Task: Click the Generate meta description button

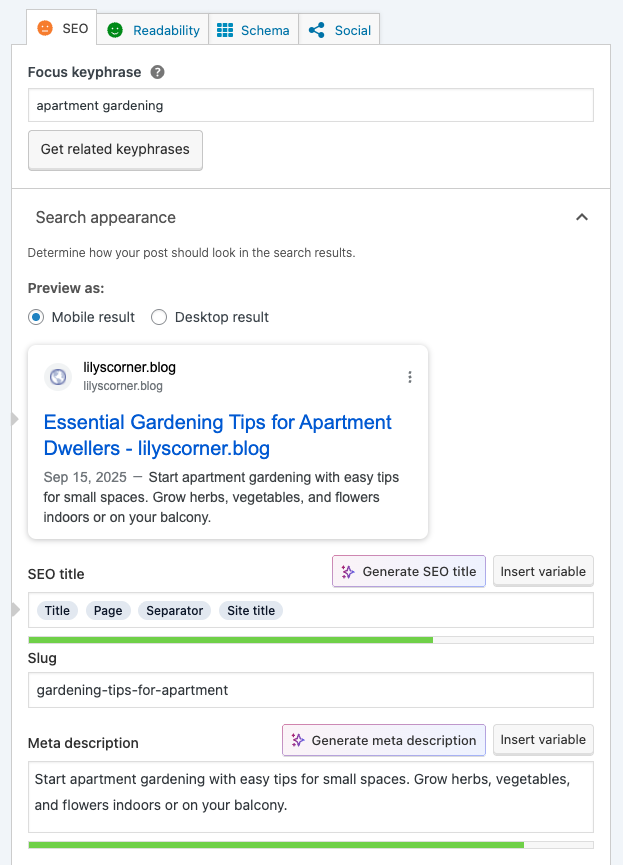Action: pyautogui.click(x=383, y=740)
